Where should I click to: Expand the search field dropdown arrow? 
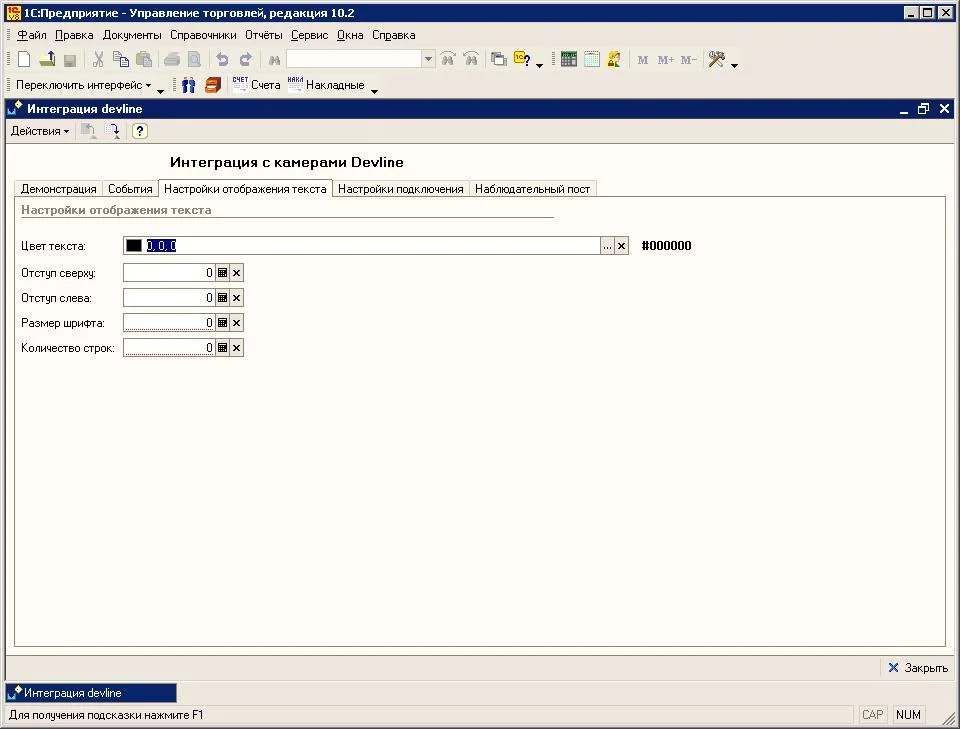click(x=429, y=59)
